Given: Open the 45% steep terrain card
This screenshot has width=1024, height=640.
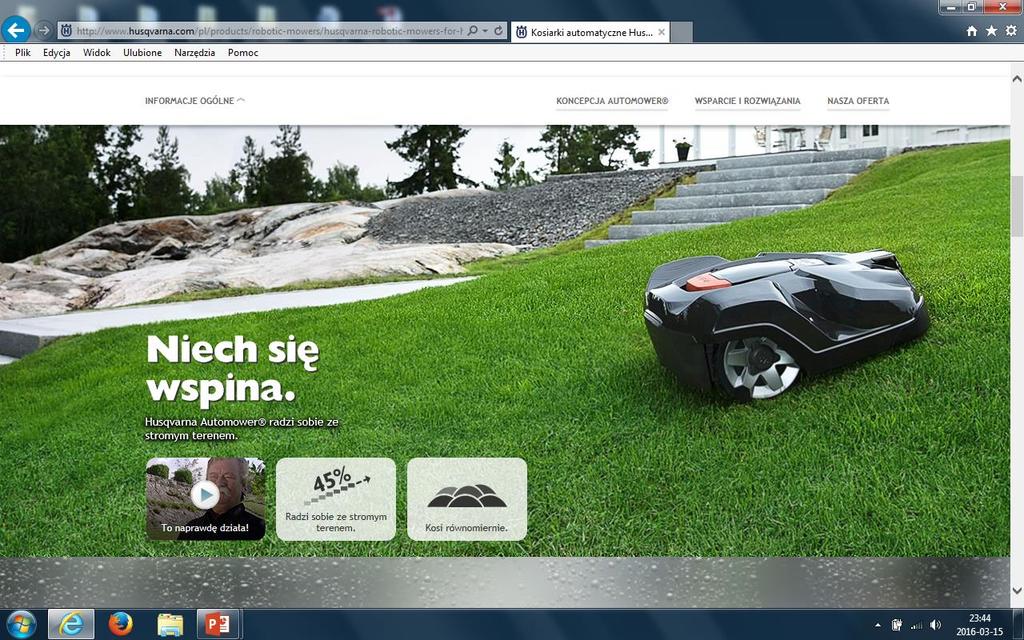Looking at the screenshot, I should click(x=336, y=499).
